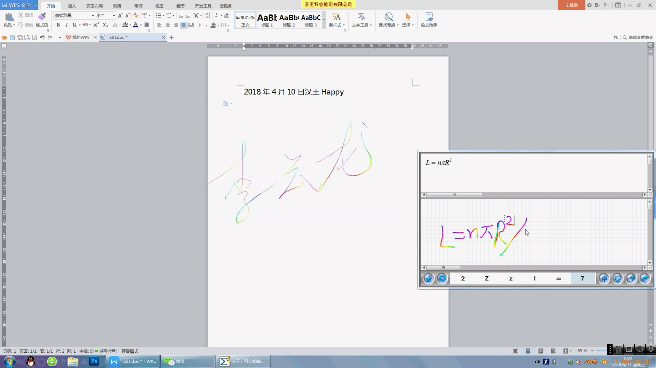
Task: Open the font name dropdown
Action: pos(93,15)
